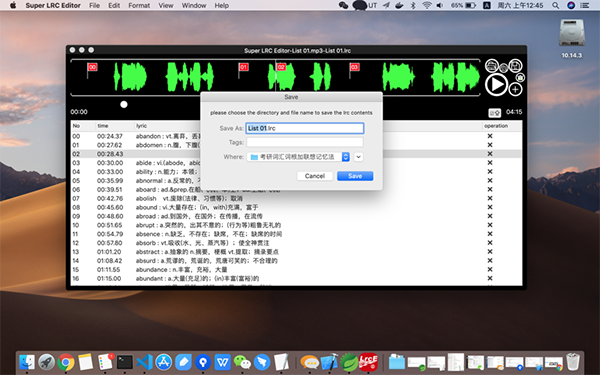Click the 'lyric' column header
The image size is (600, 375).
pos(142,126)
